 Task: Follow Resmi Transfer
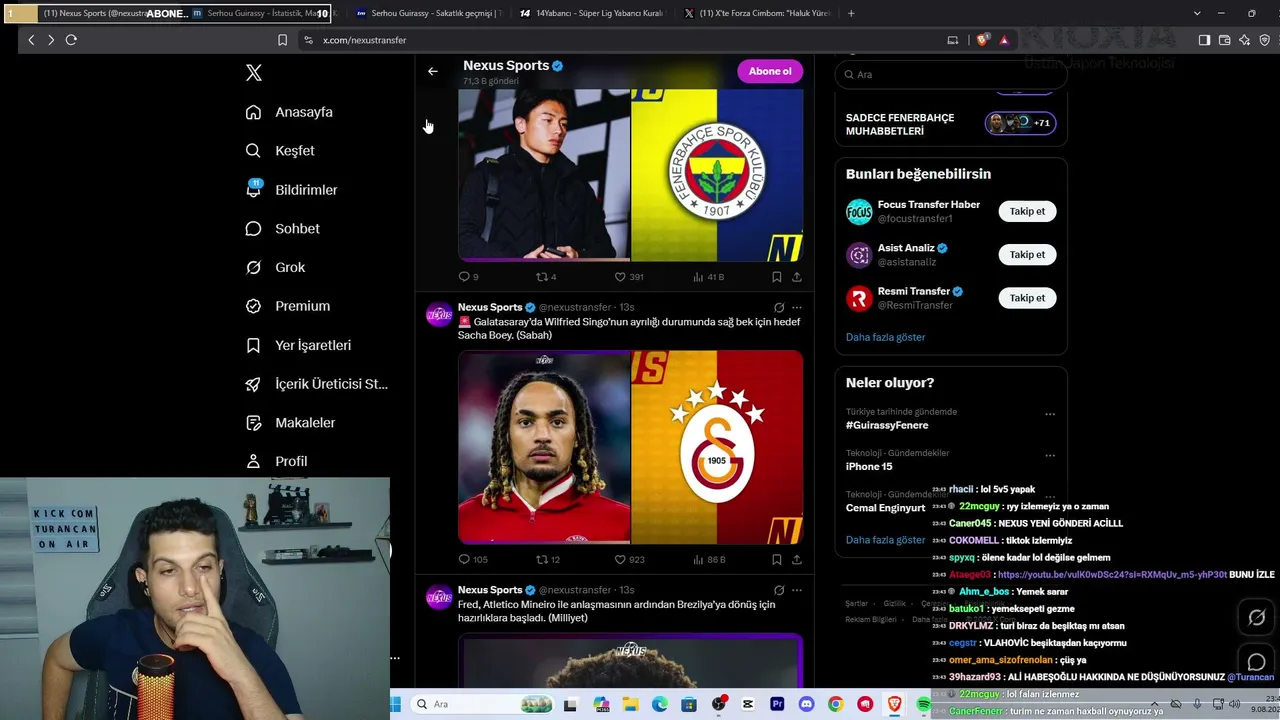tap(1027, 298)
